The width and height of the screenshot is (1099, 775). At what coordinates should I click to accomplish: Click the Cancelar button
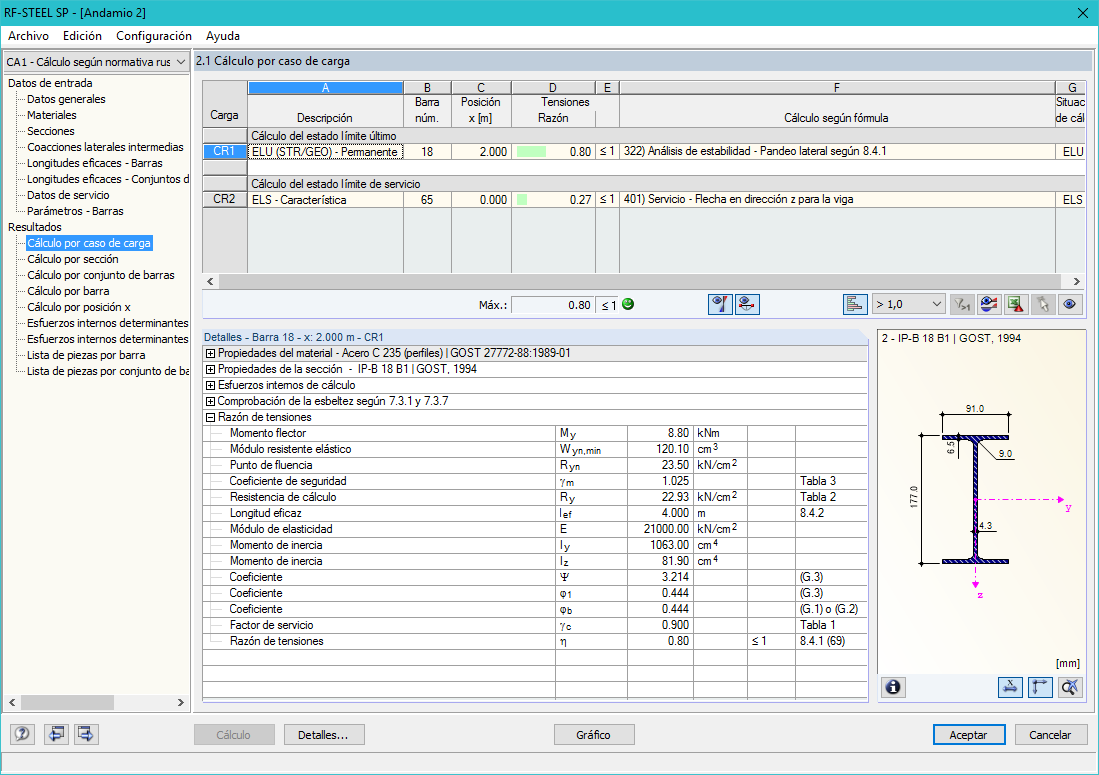click(1050, 734)
